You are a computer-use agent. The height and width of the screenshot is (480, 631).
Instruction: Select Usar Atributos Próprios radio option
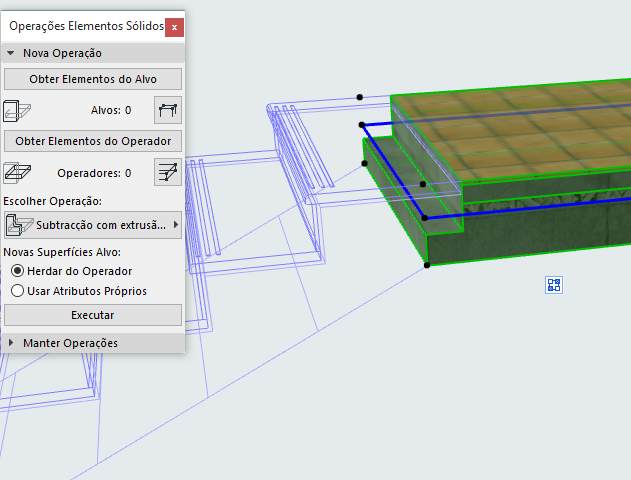point(17,291)
